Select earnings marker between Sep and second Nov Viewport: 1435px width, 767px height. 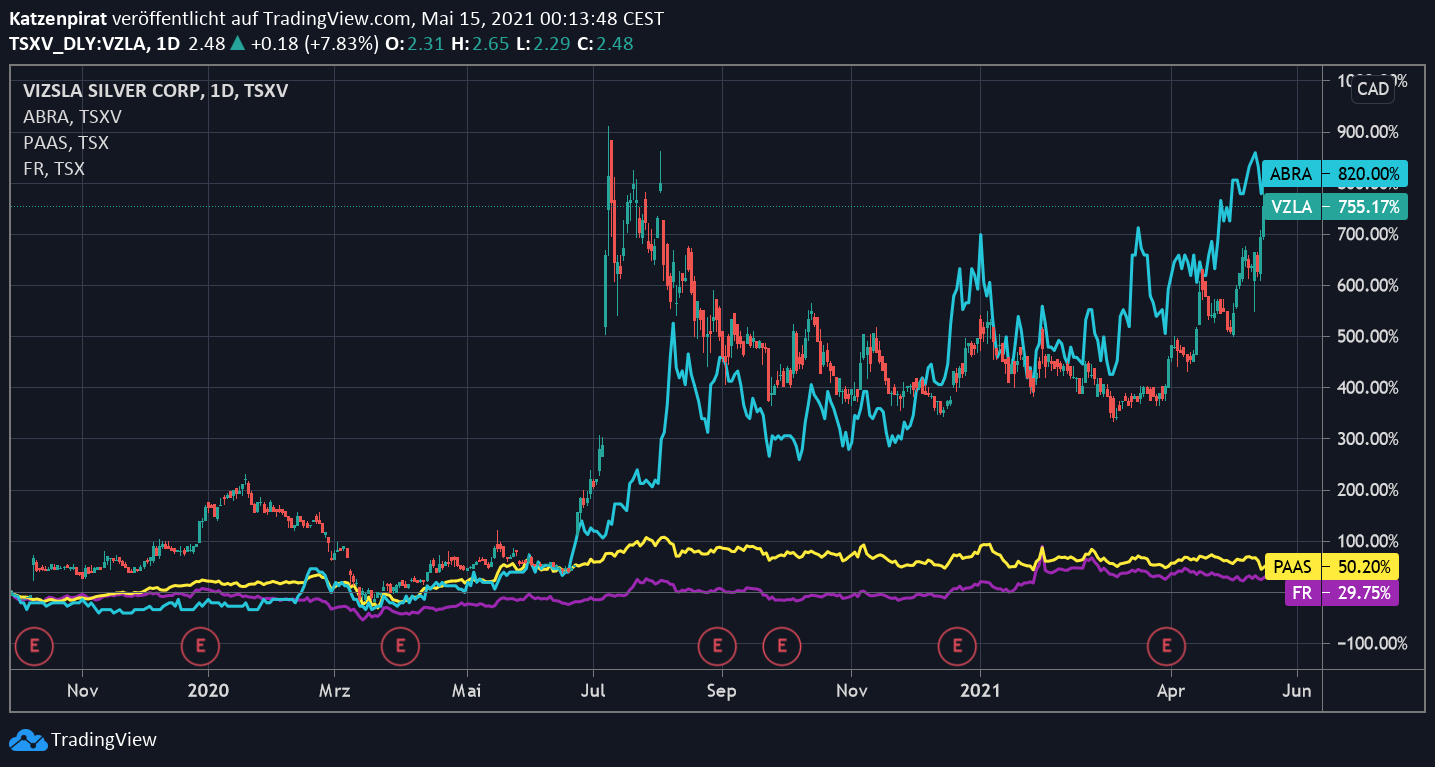click(x=782, y=645)
